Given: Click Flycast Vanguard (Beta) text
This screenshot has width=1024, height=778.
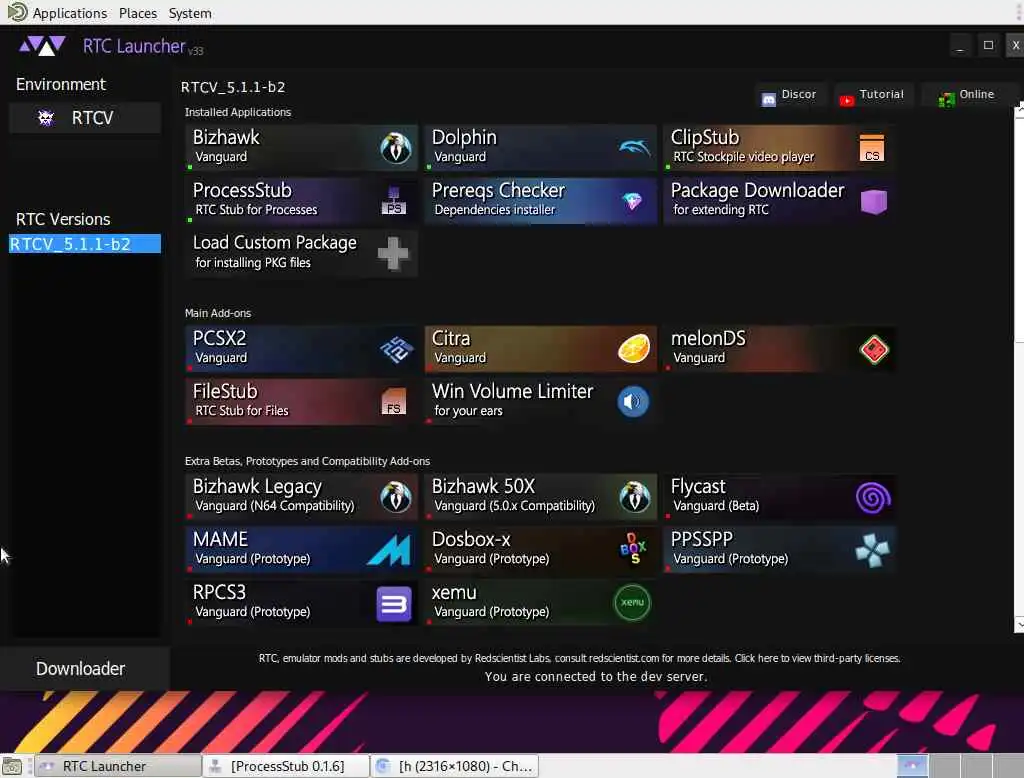Looking at the screenshot, I should tap(716, 506).
